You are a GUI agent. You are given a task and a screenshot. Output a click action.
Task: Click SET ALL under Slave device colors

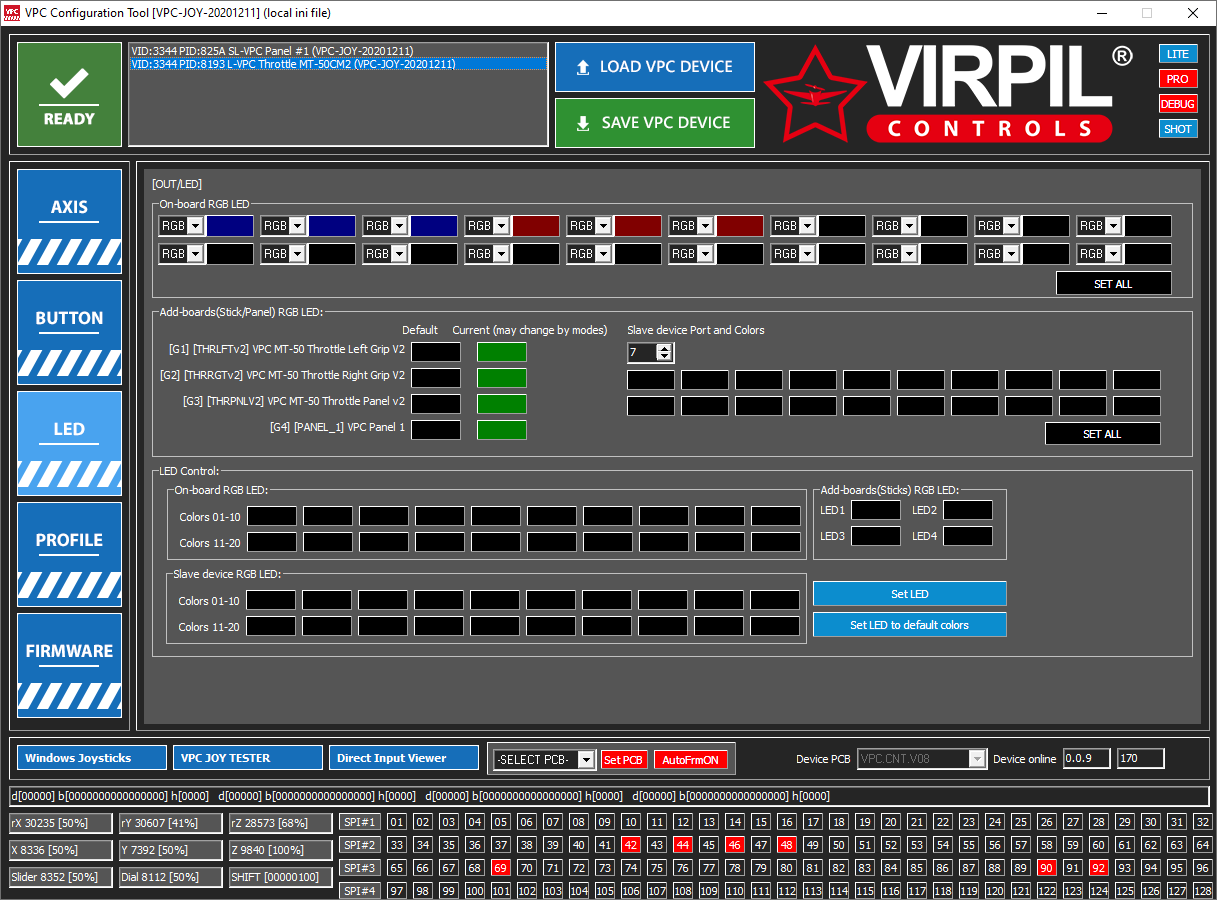pos(1102,434)
